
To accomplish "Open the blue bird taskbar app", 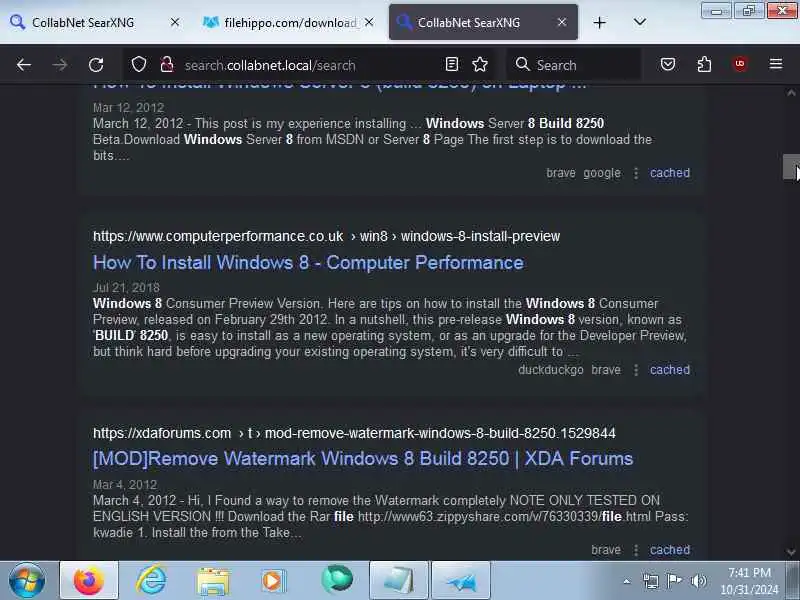I will coord(461,580).
